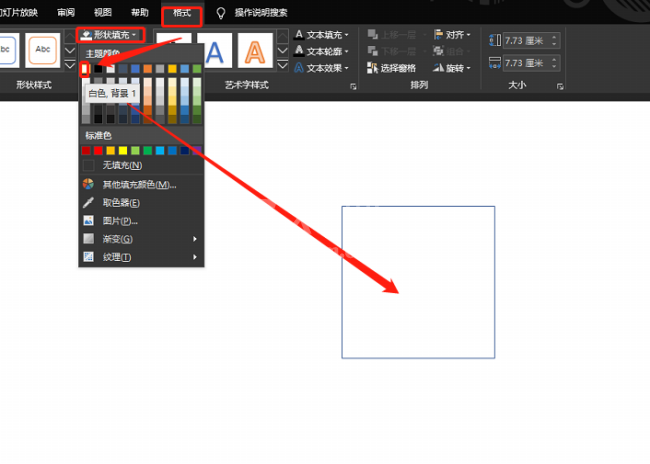650x464 pixels.
Task: Open the 视图 ribbon tab
Action: (x=103, y=12)
